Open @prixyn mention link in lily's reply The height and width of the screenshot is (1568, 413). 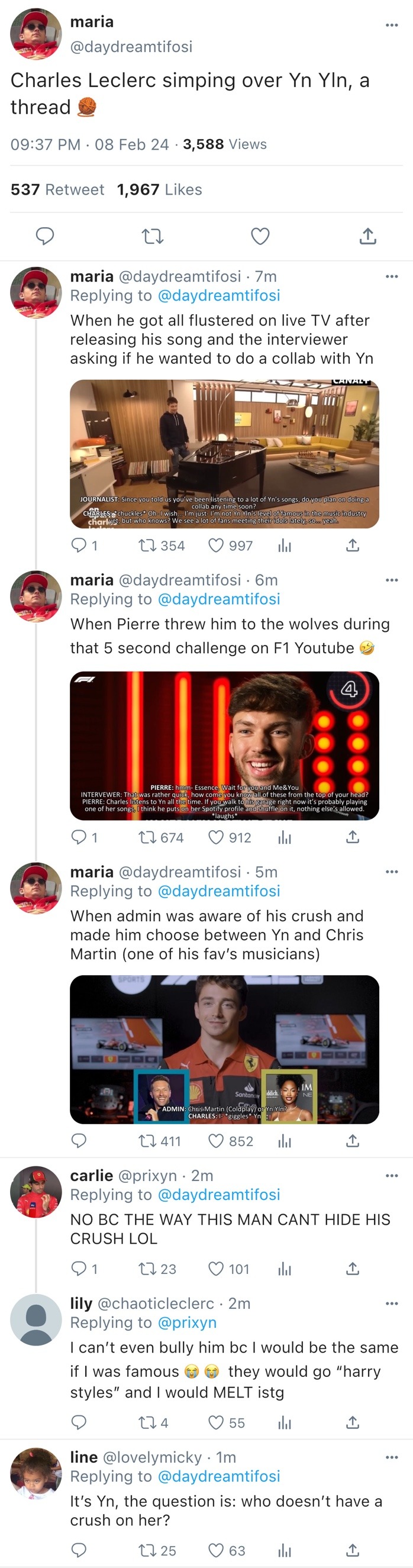coord(187,1322)
